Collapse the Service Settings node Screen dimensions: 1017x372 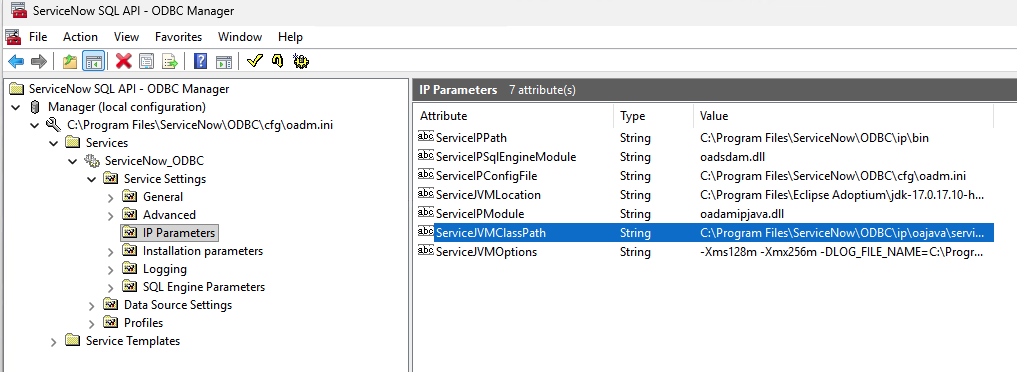click(91, 179)
